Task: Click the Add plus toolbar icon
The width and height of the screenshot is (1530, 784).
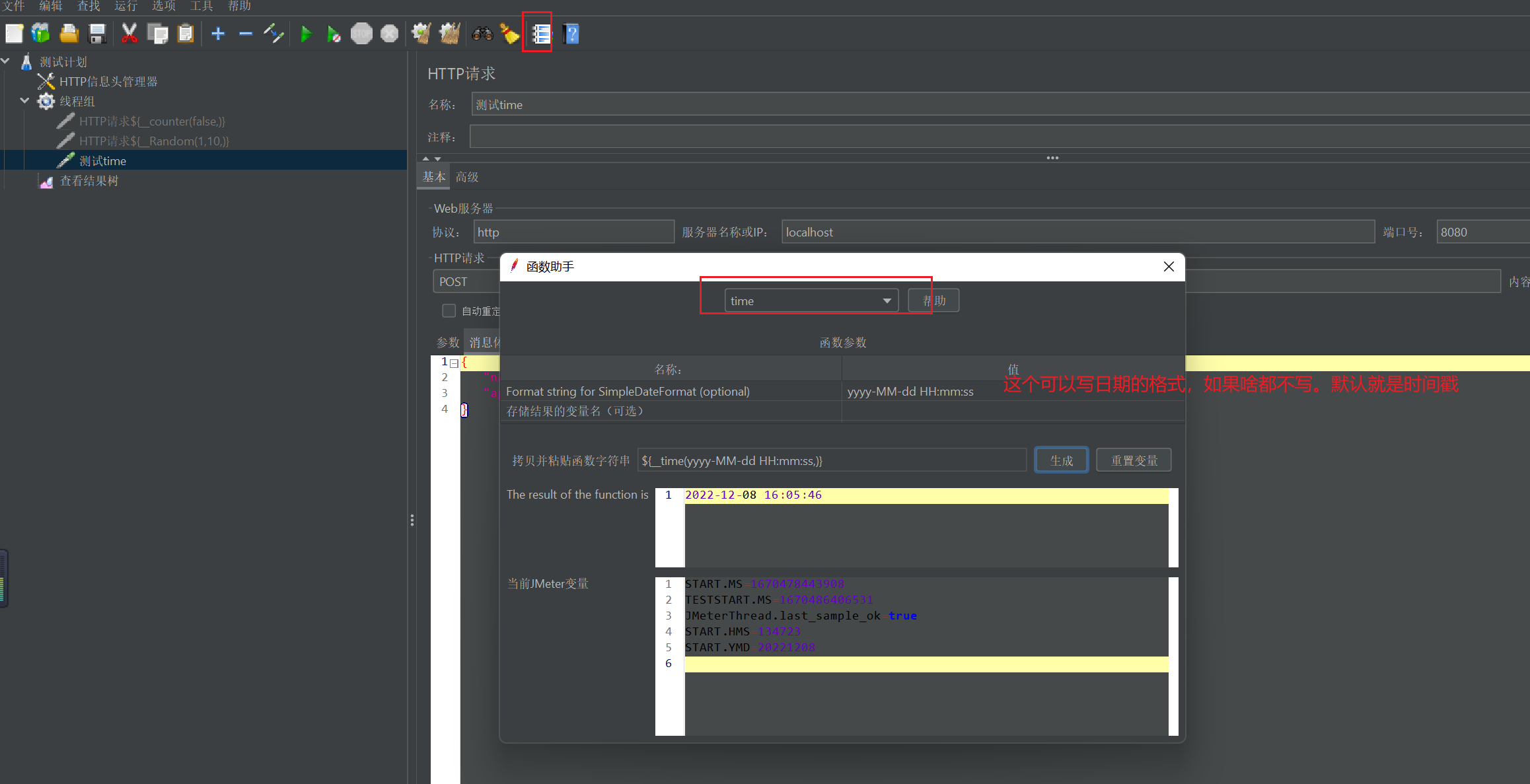Action: 218,34
